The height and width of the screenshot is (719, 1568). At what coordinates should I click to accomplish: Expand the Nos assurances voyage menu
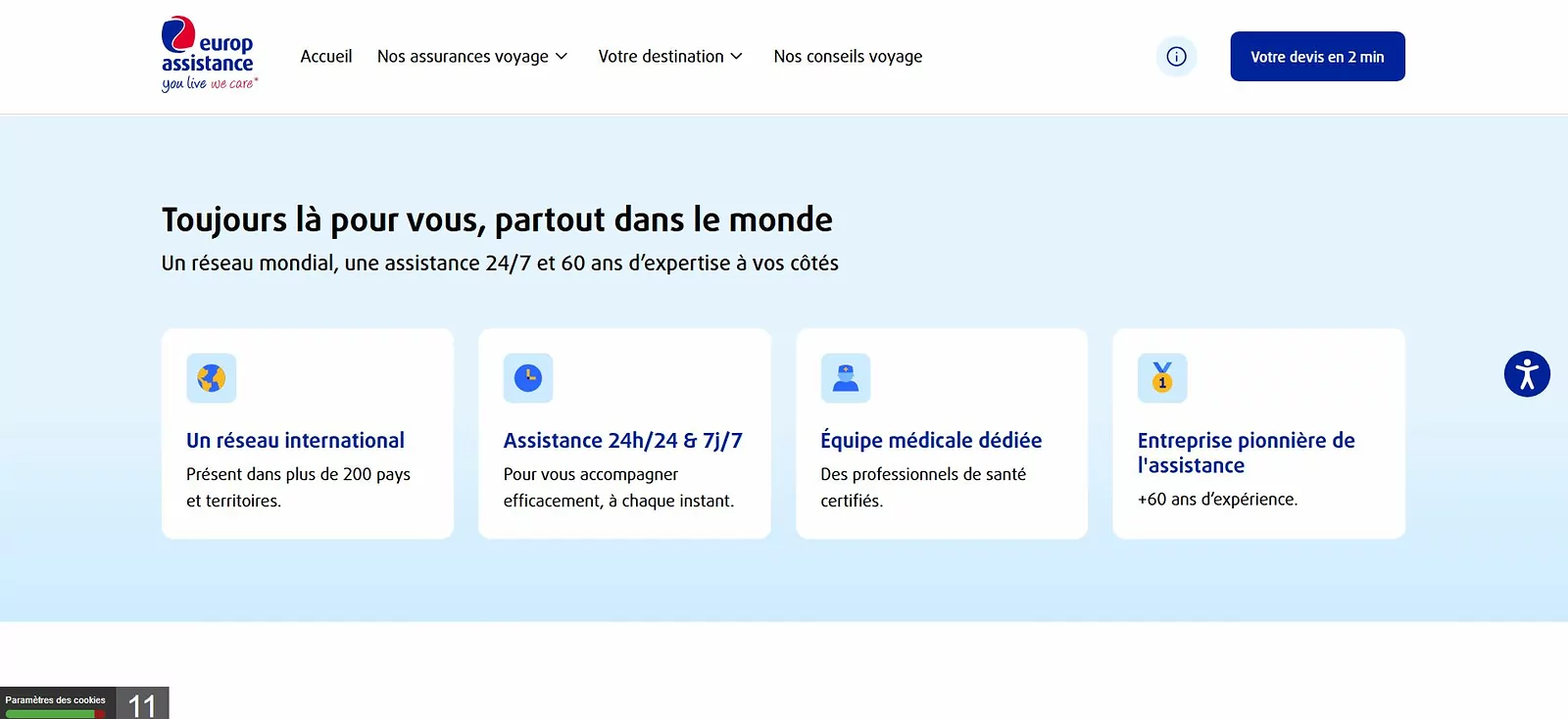(x=472, y=57)
